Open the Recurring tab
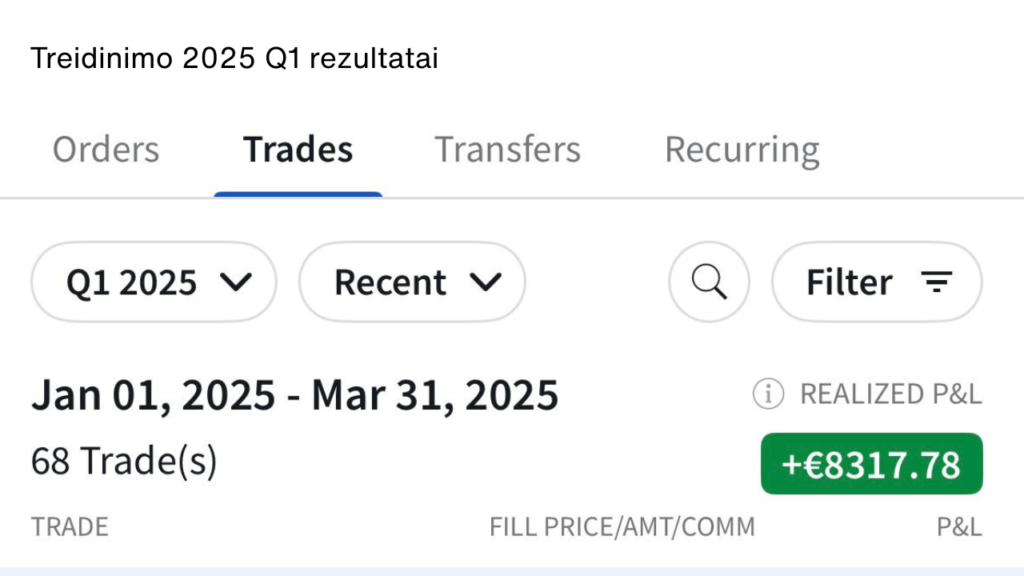The image size is (1024, 576). [742, 150]
